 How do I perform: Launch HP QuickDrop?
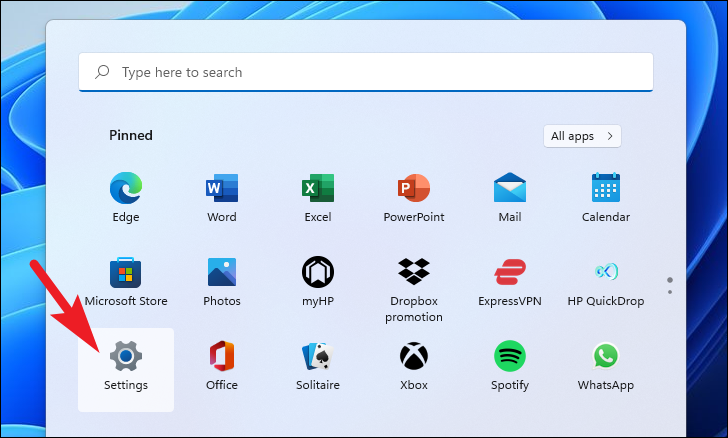click(x=606, y=272)
